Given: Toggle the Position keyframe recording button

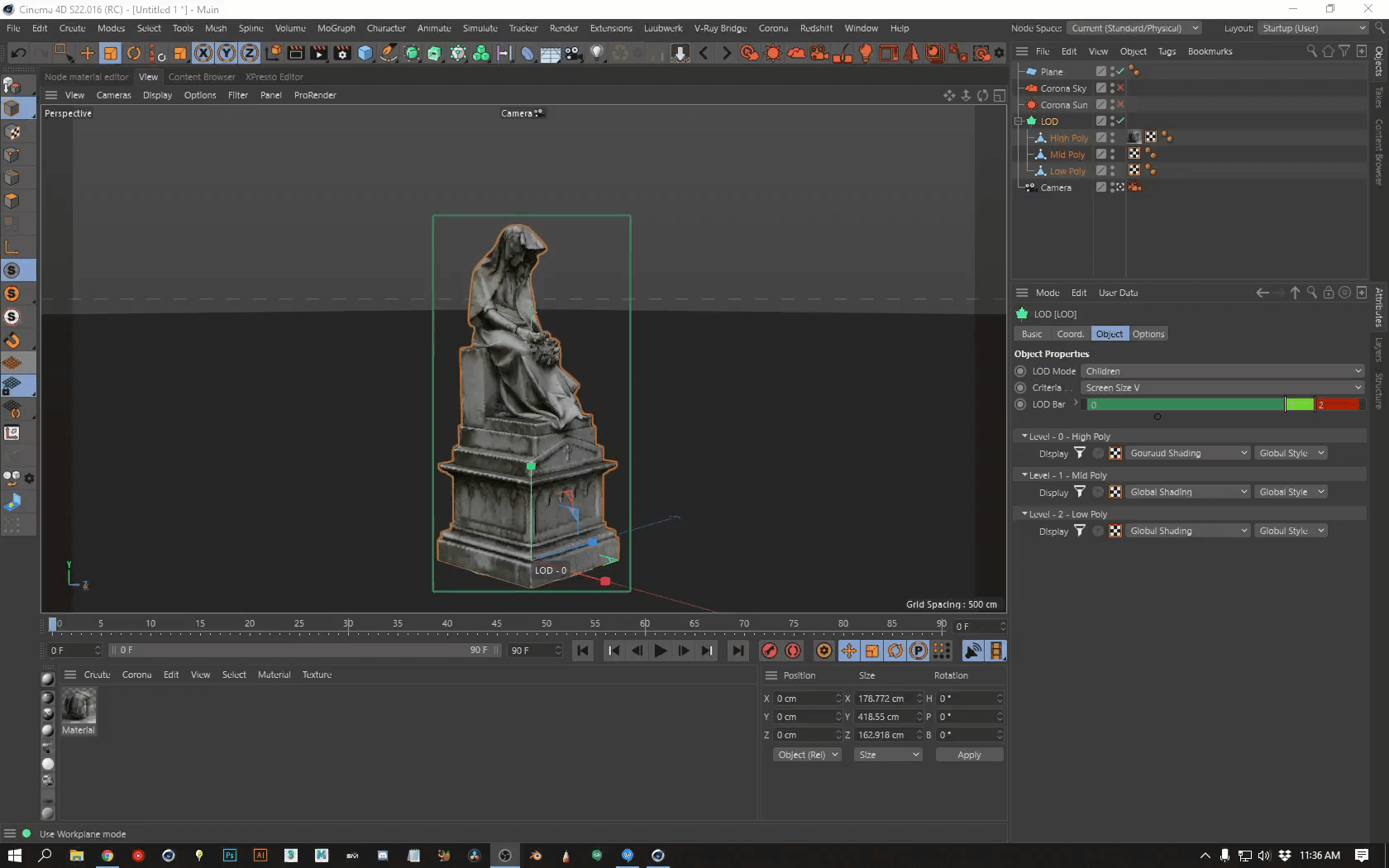Looking at the screenshot, I should point(849,651).
